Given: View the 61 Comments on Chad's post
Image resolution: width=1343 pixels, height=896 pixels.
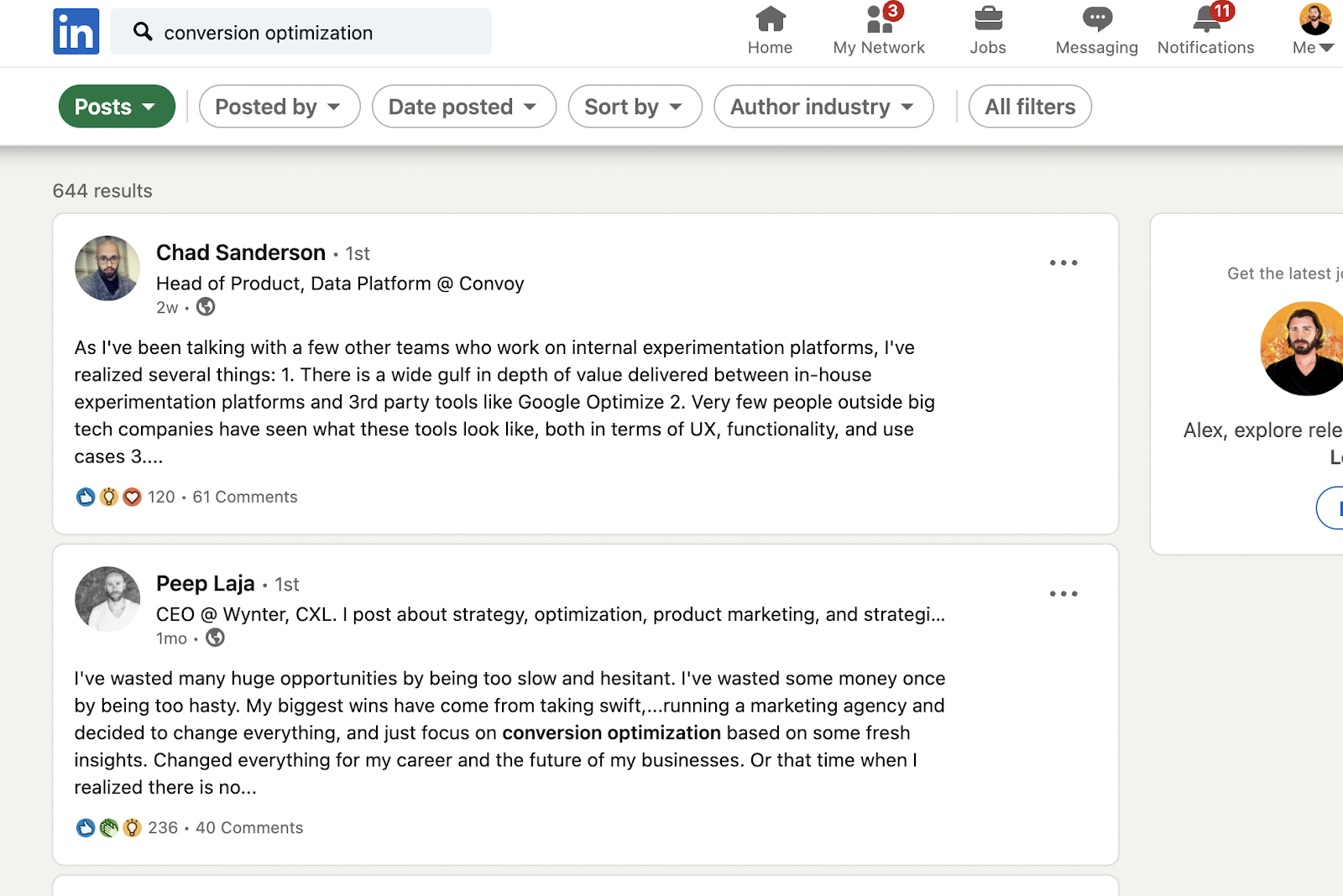Looking at the screenshot, I should [245, 497].
